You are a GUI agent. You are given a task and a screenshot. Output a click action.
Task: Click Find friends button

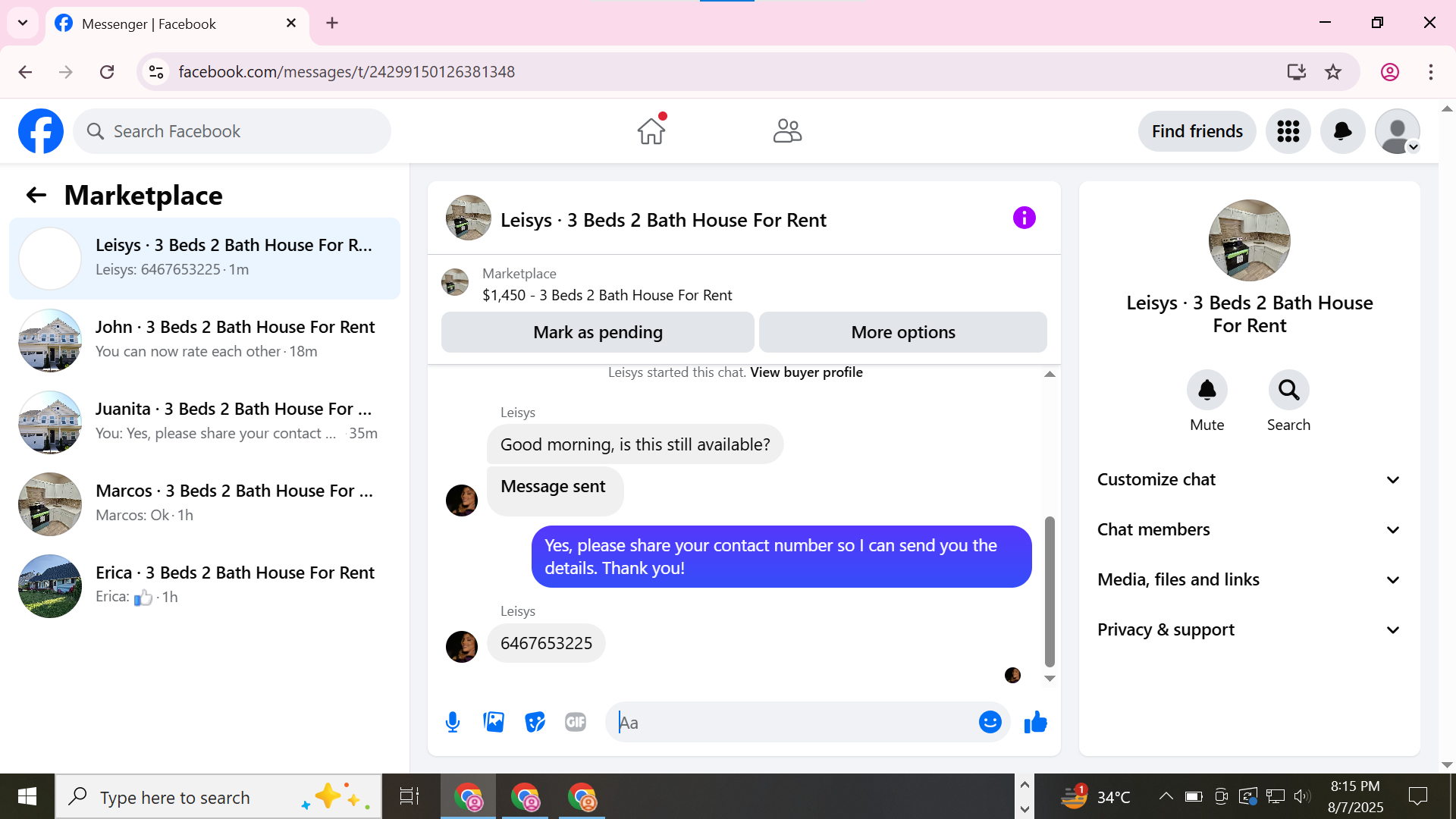(1197, 131)
